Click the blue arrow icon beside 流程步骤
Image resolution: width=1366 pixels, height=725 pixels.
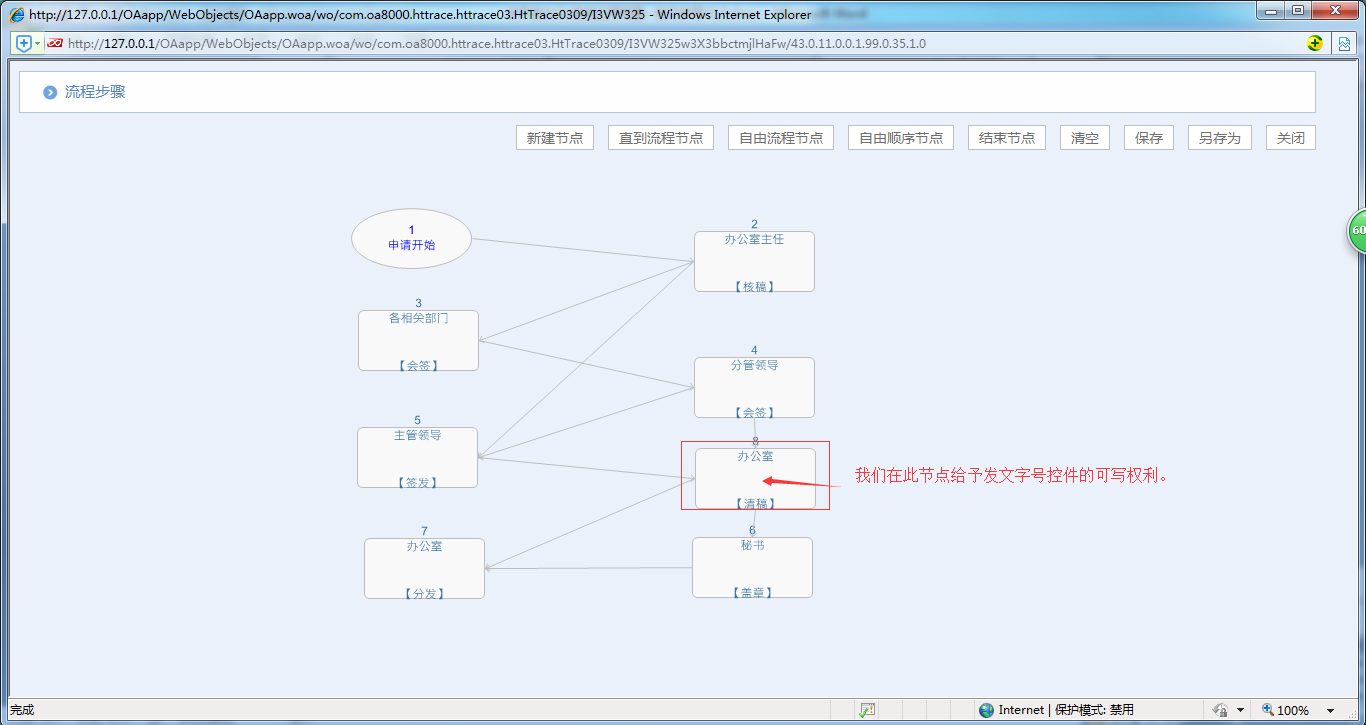pos(48,91)
